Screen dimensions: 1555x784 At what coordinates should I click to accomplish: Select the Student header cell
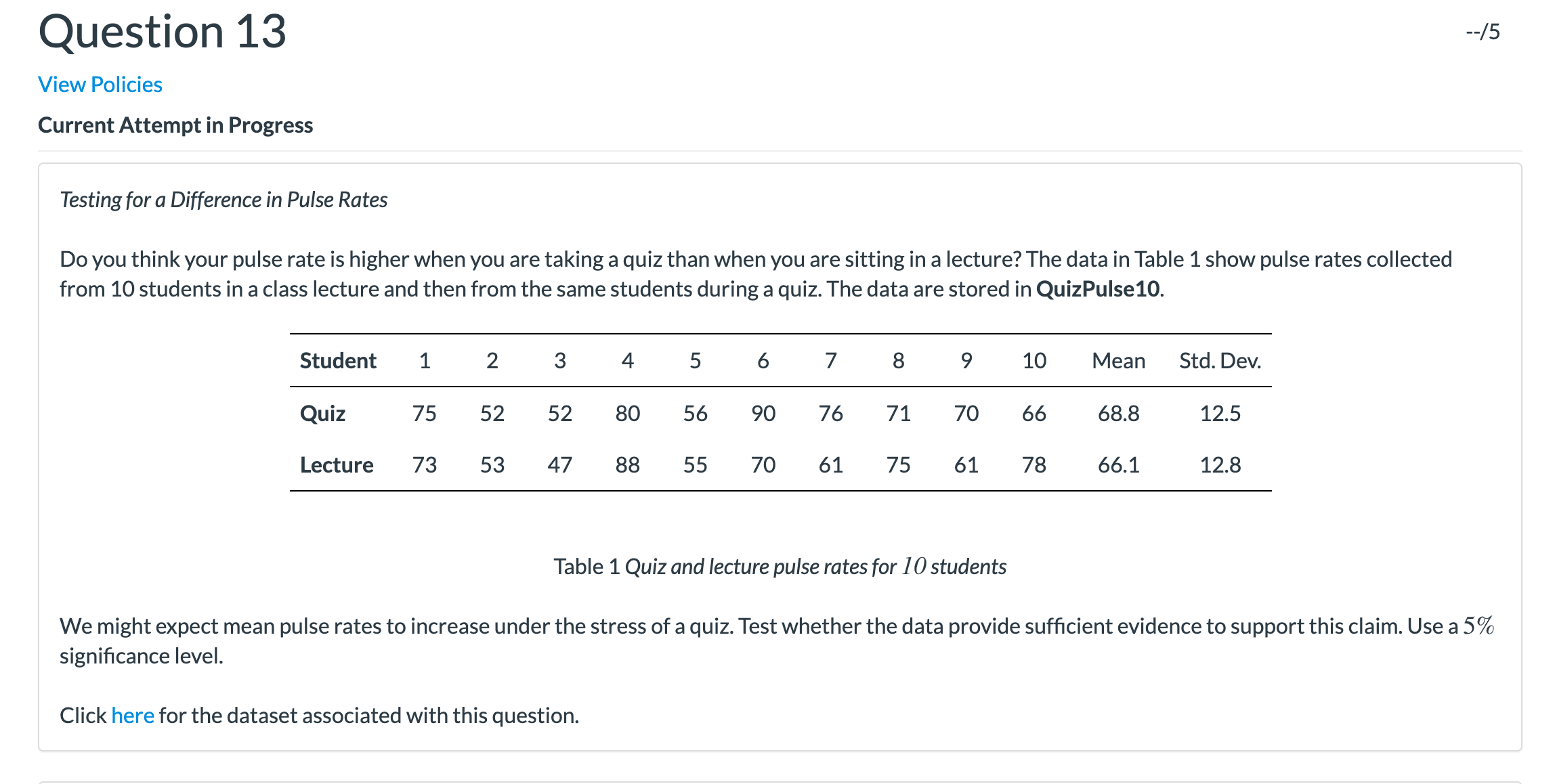(x=338, y=361)
